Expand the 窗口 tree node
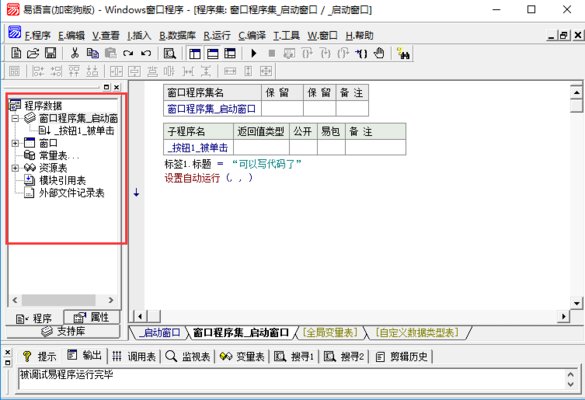The image size is (585, 400). 15,143
